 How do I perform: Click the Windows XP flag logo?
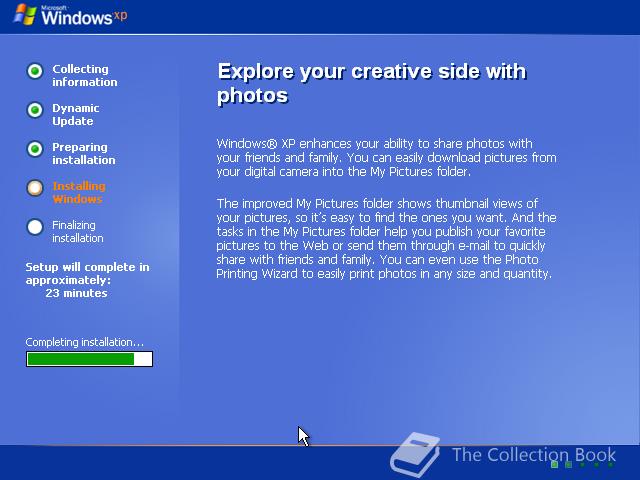25,14
